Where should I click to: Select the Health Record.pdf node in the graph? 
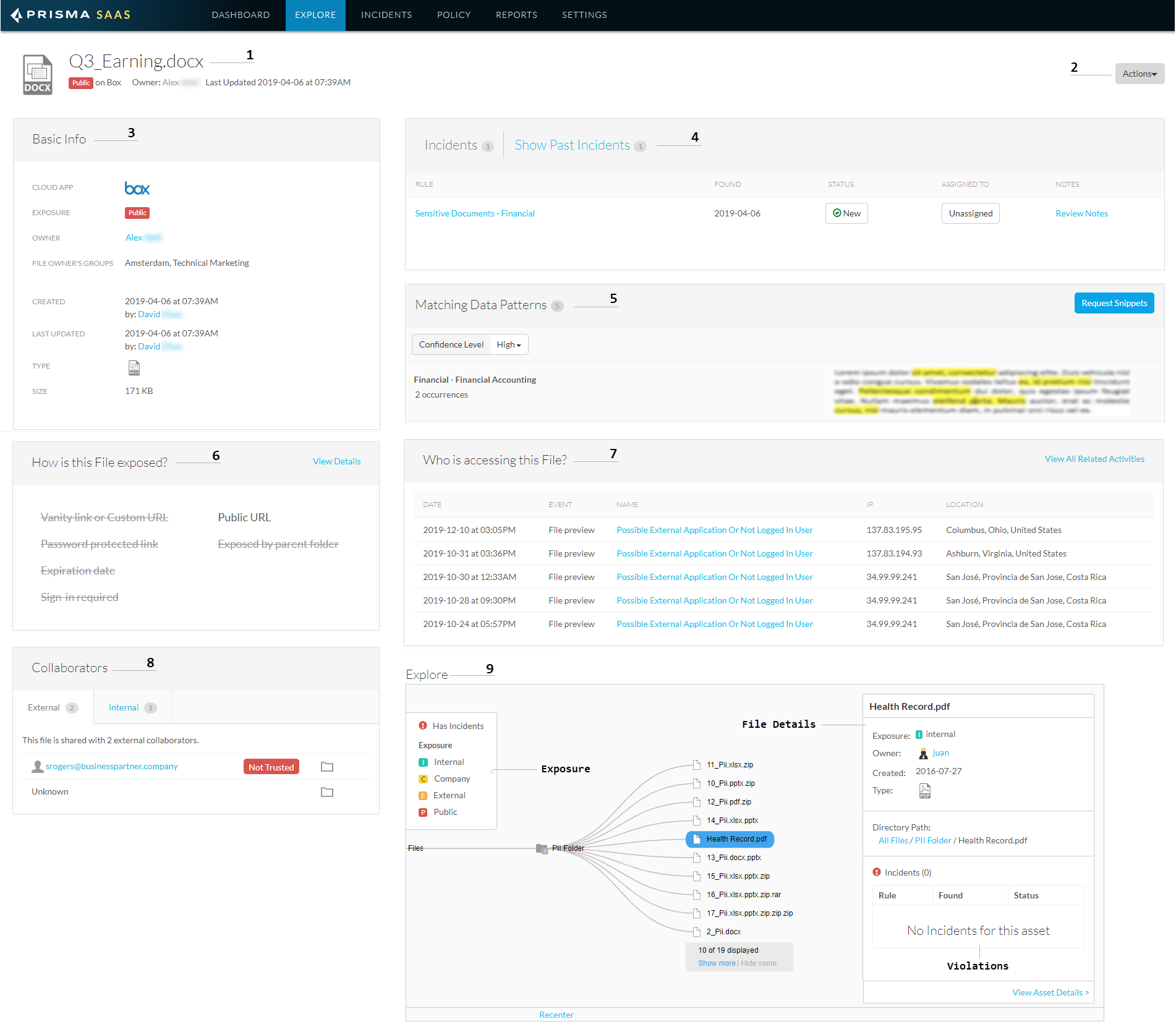pos(730,839)
